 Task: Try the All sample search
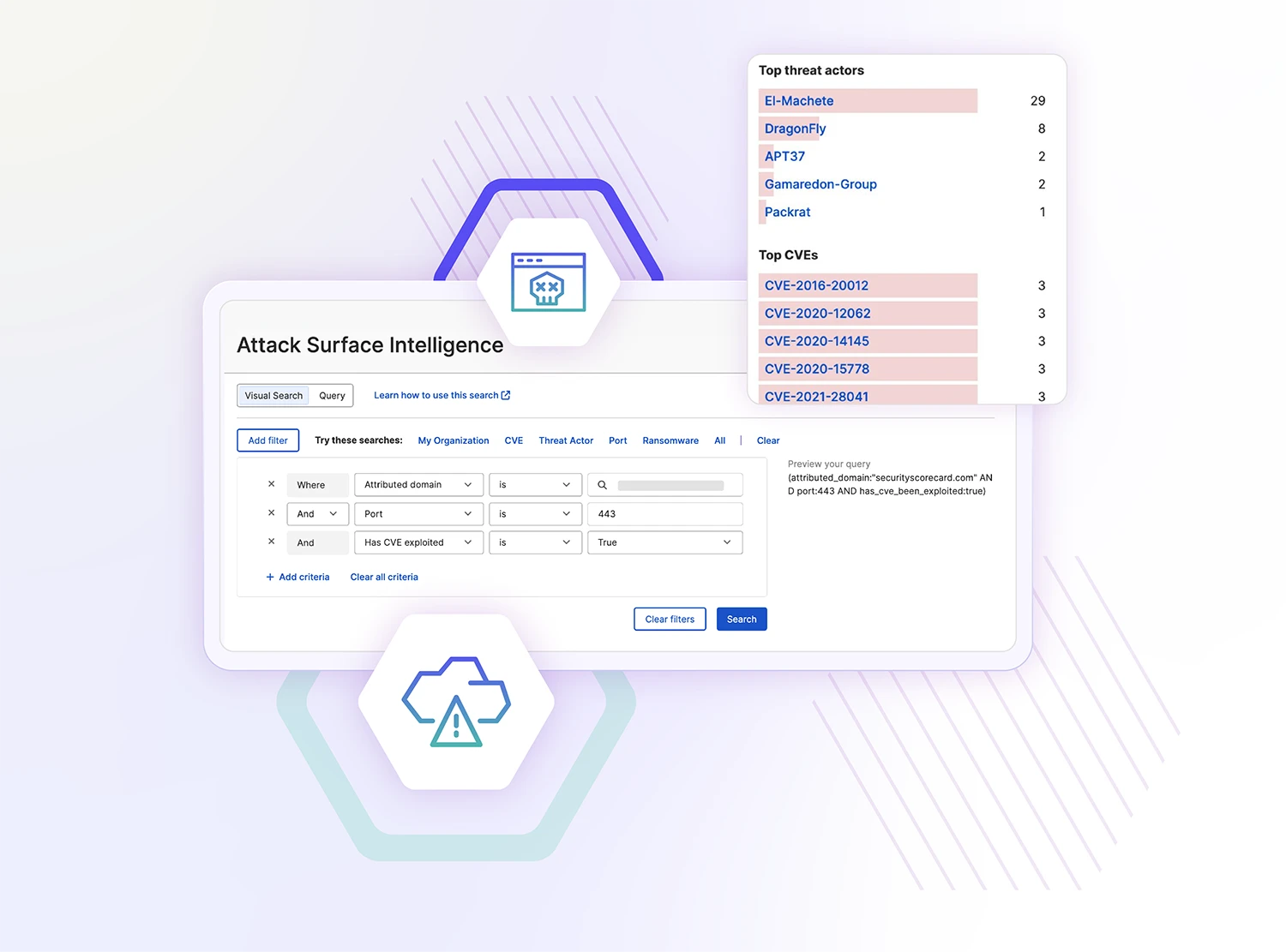coord(720,440)
